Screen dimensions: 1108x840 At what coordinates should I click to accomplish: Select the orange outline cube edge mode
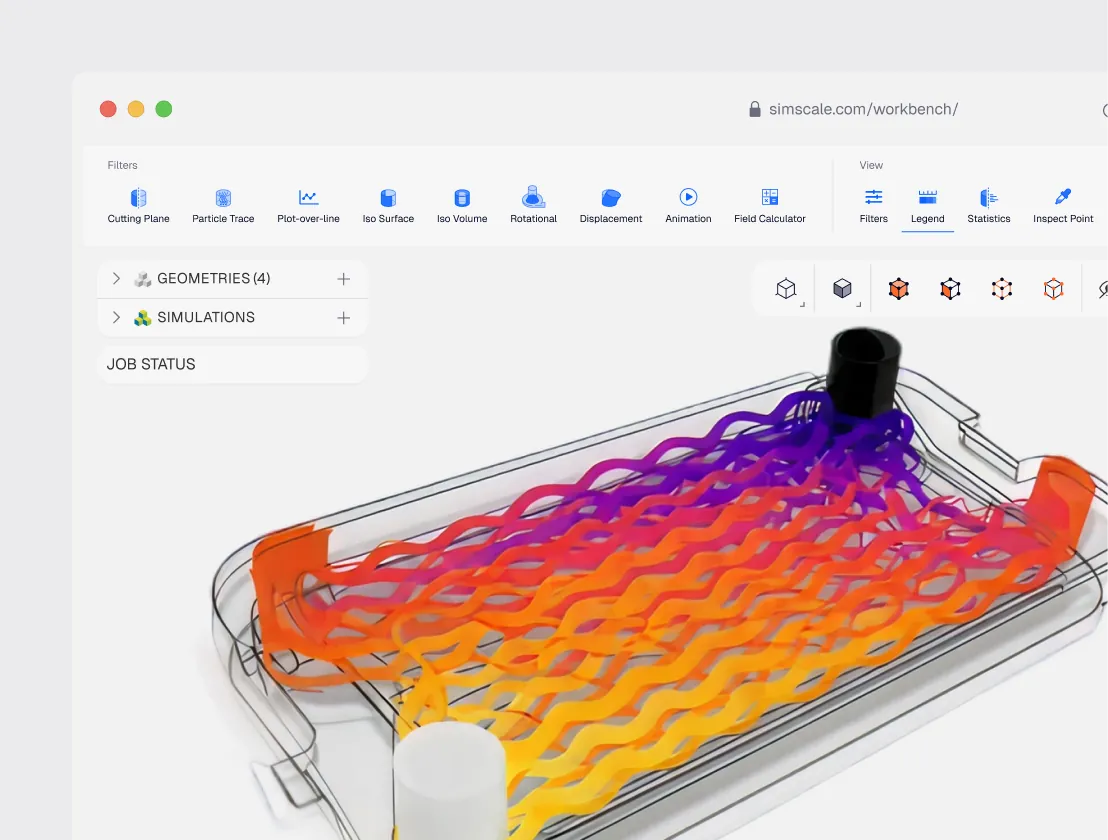(x=1054, y=289)
